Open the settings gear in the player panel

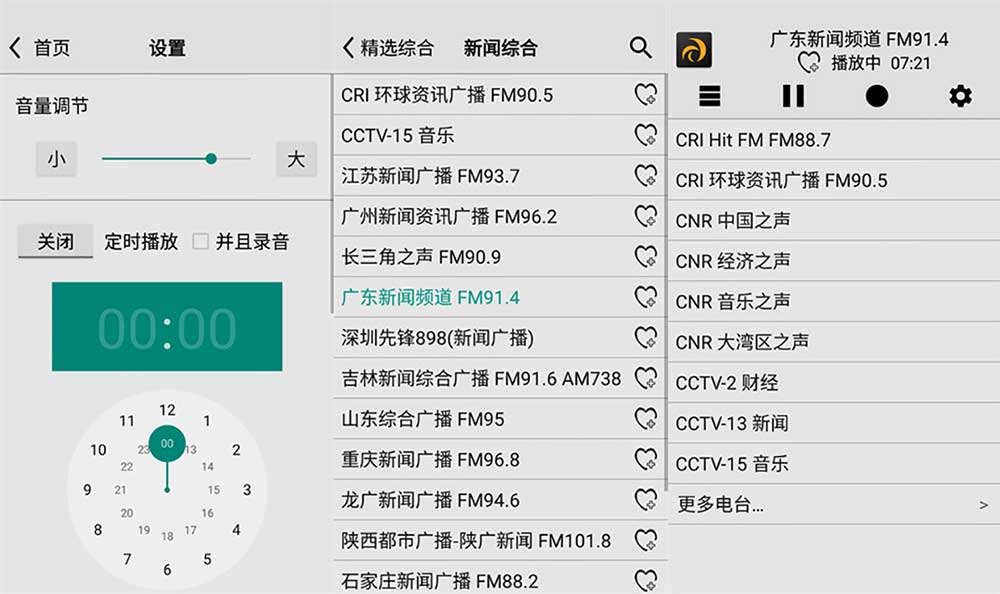[959, 96]
